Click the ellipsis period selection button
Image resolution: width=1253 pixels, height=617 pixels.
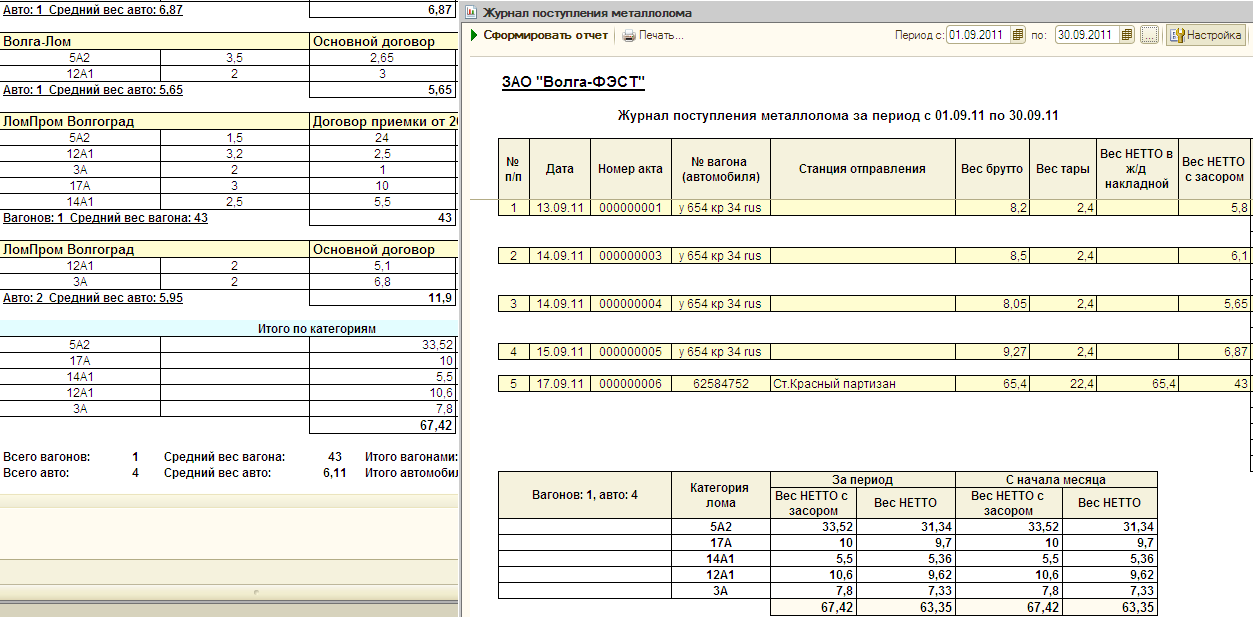point(1149,35)
